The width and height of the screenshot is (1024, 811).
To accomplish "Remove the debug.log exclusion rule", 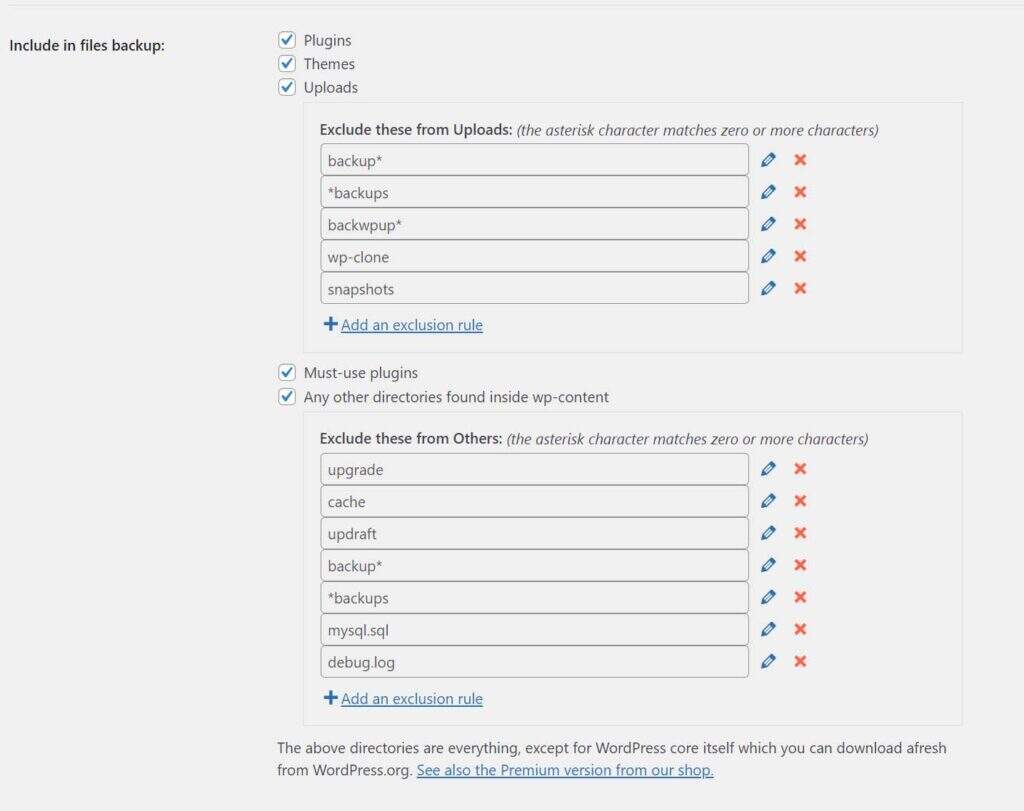I will (x=800, y=661).
